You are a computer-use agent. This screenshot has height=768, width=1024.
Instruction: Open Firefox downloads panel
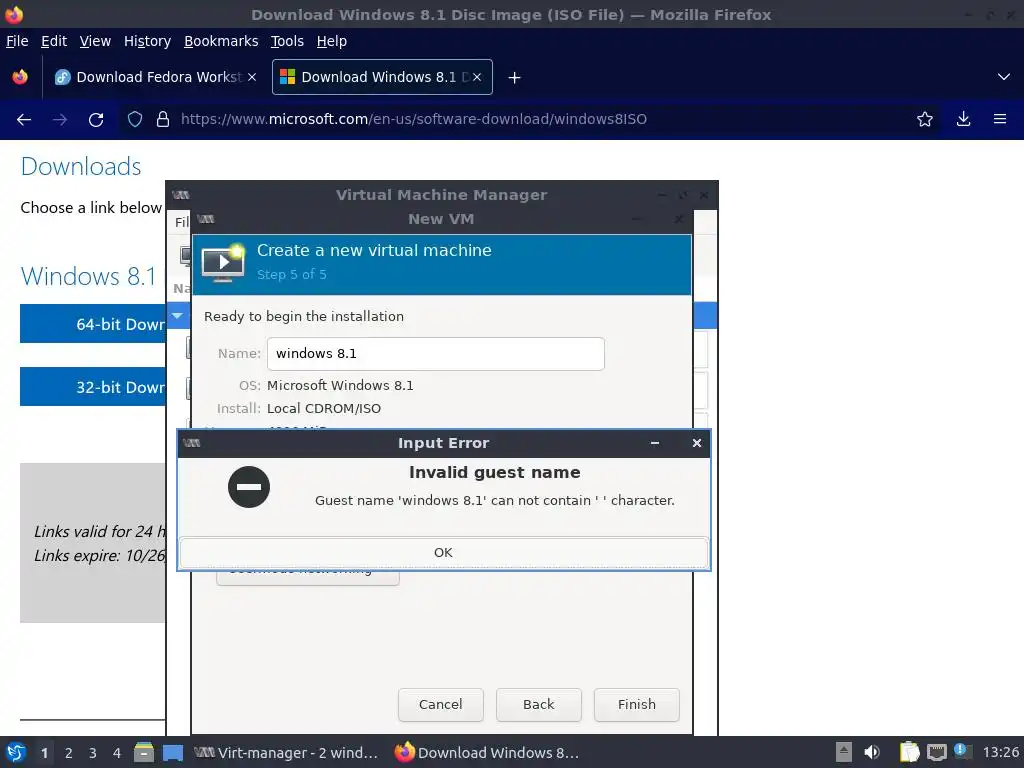point(963,120)
